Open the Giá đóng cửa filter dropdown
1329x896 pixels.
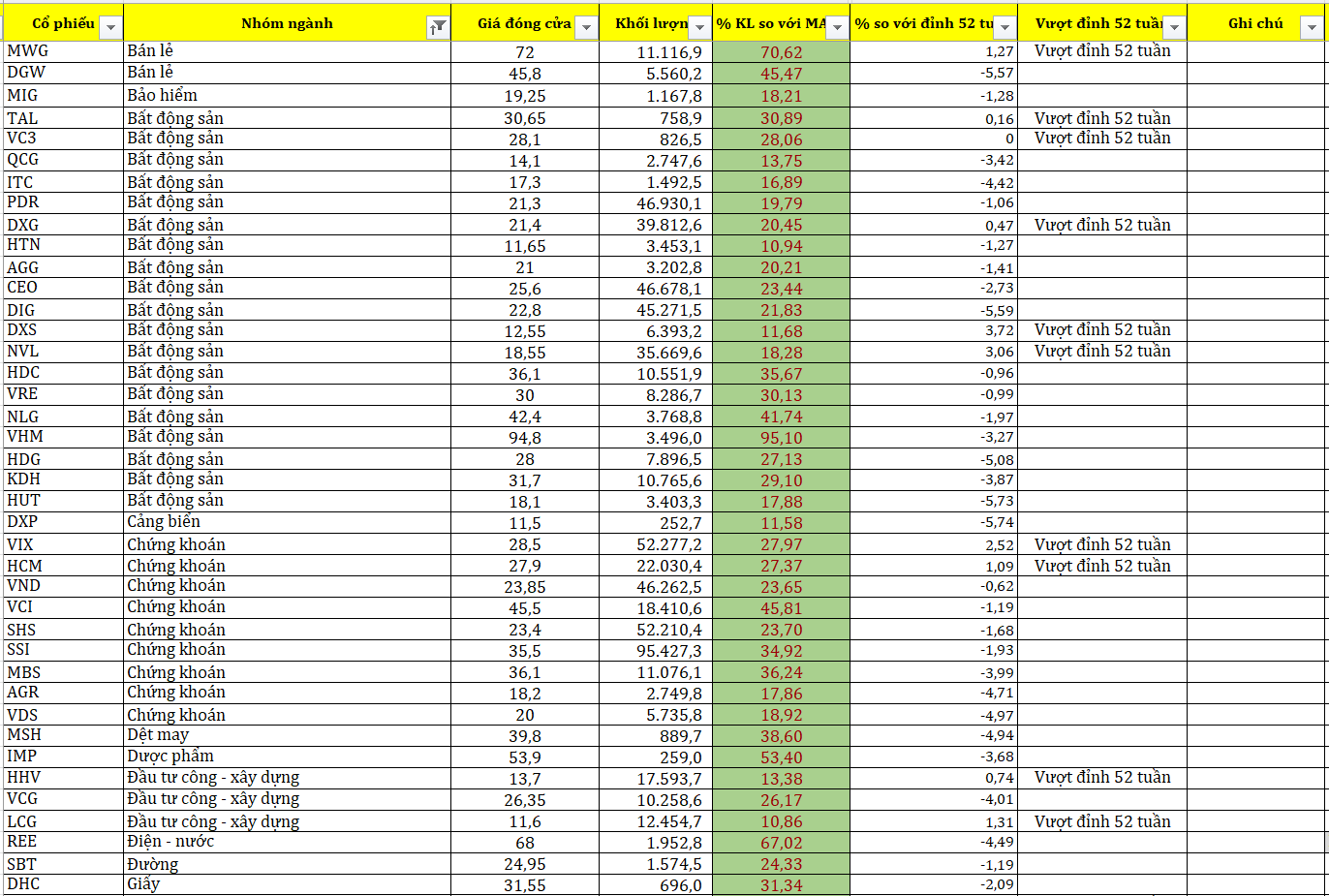[x=586, y=27]
